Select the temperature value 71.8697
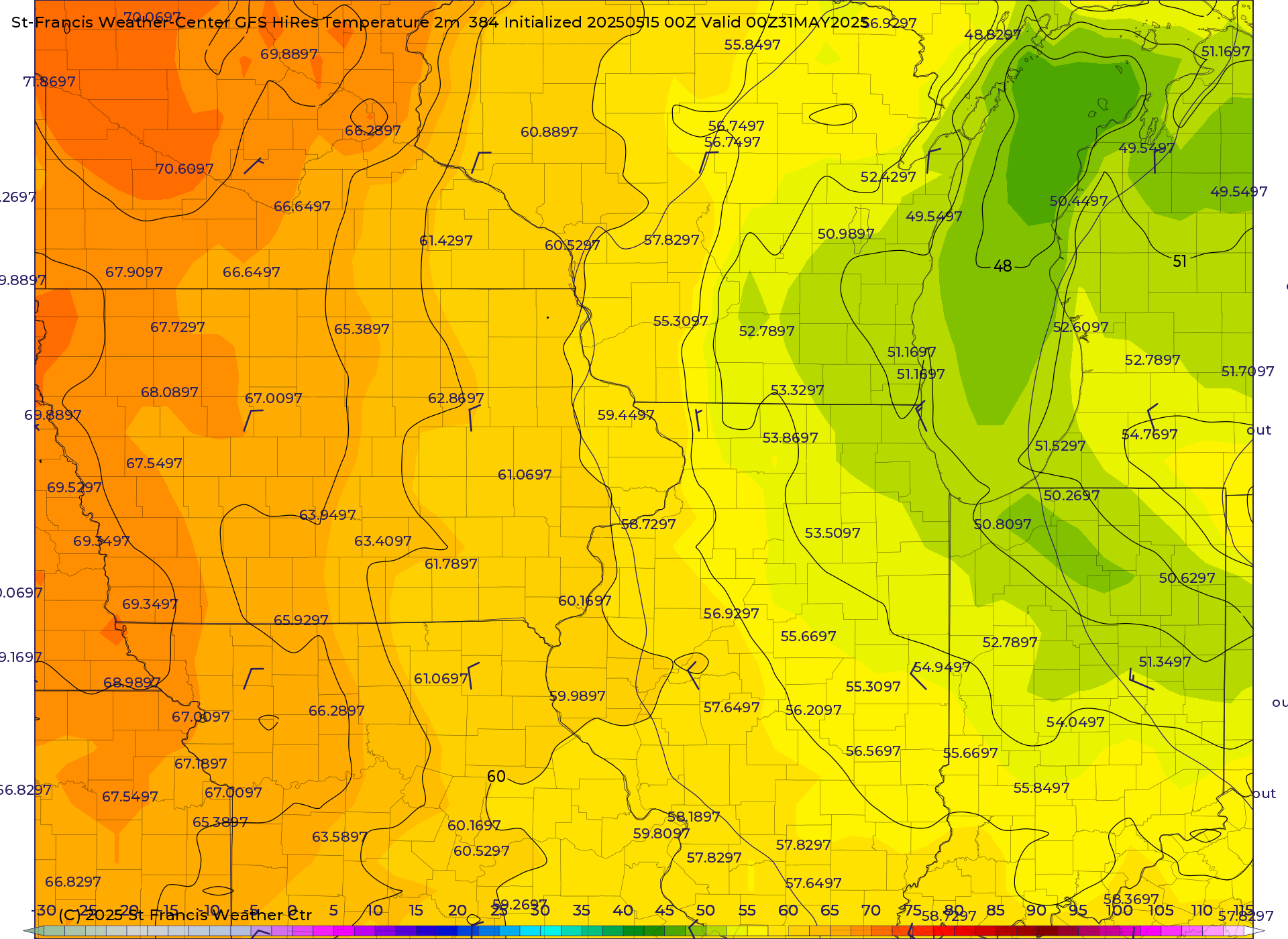 [50, 82]
